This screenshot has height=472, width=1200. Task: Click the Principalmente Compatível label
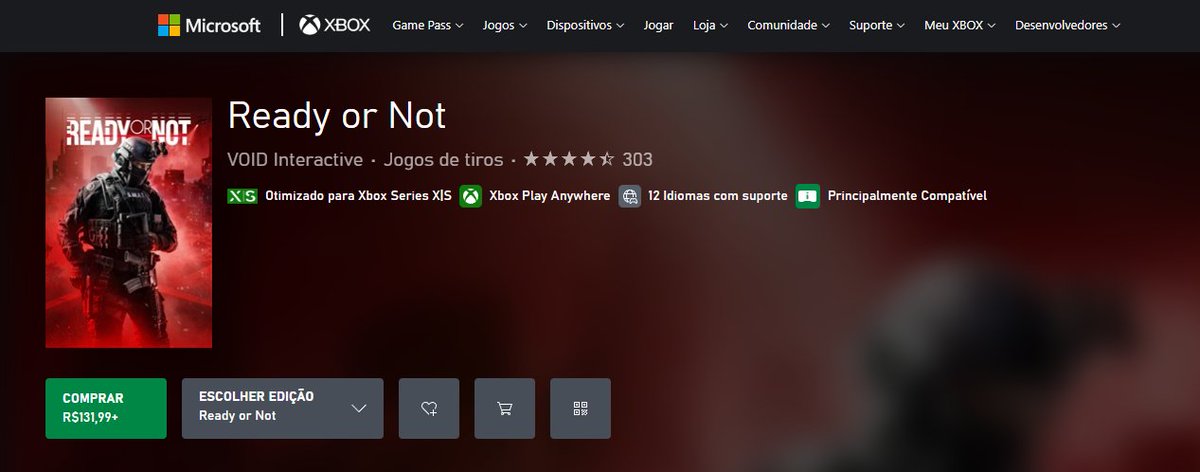click(907, 196)
